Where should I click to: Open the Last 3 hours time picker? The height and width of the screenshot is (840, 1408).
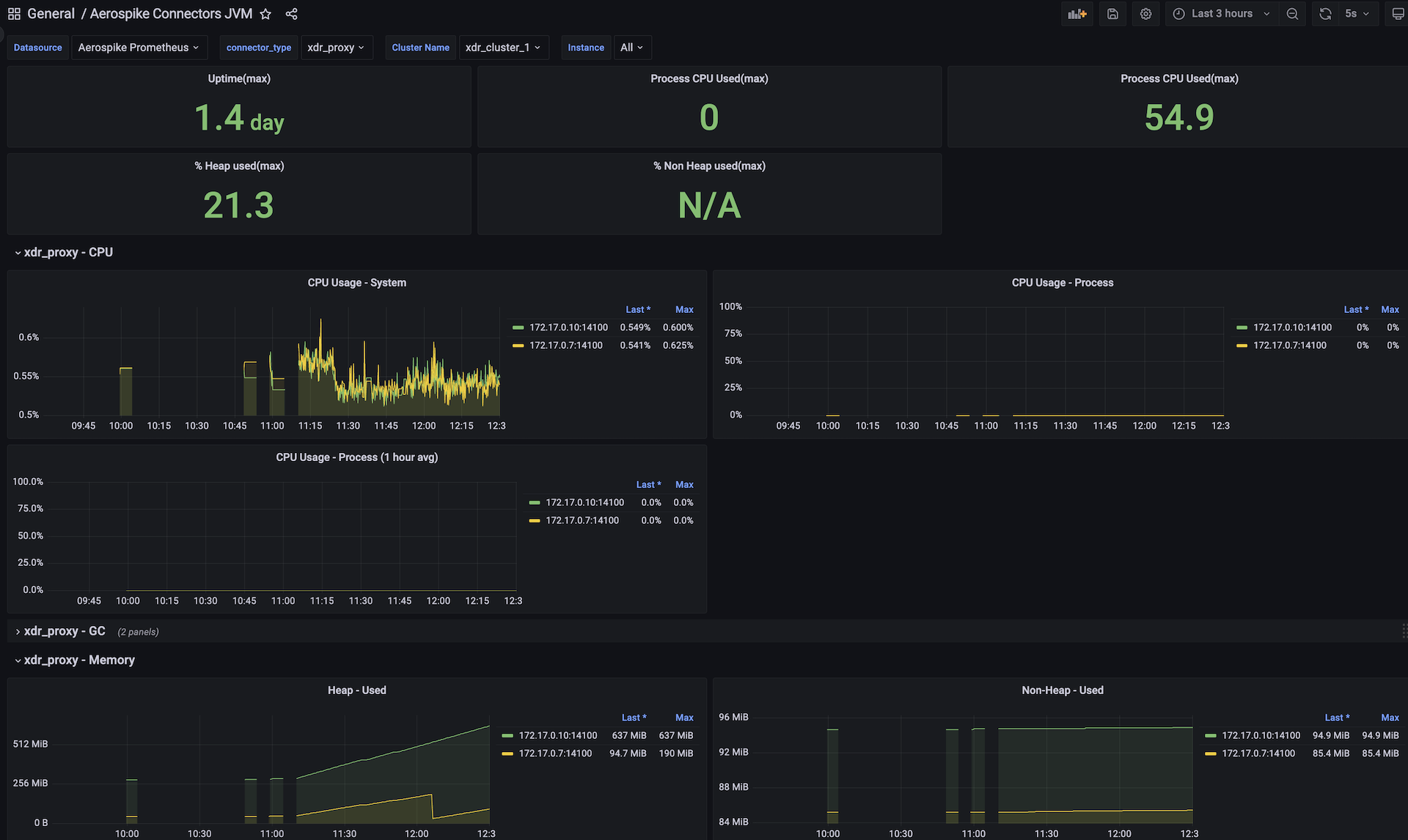[1222, 14]
